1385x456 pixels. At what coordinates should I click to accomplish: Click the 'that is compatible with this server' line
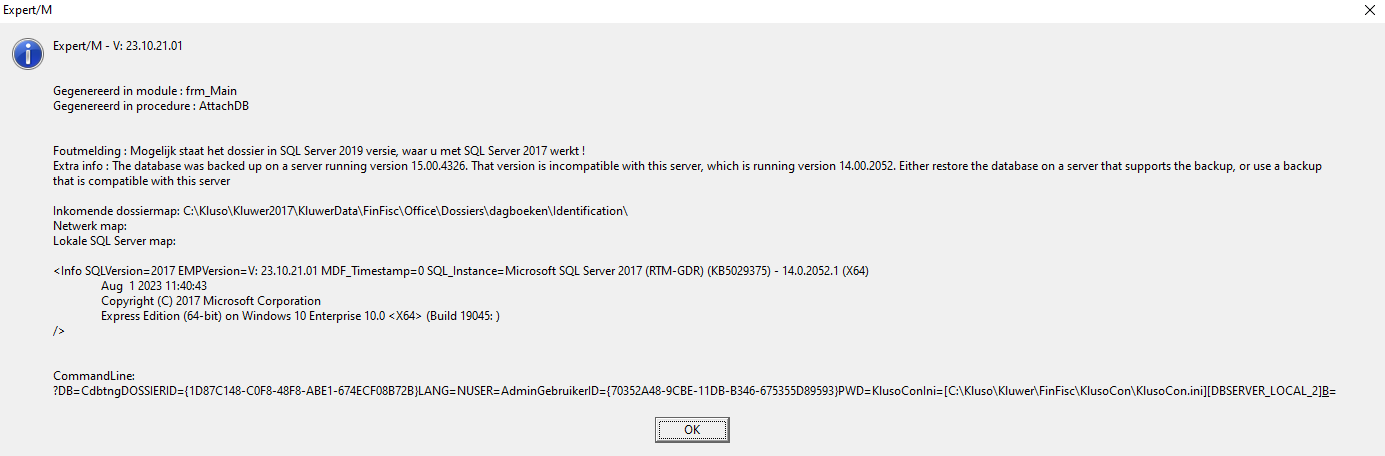pos(142,181)
